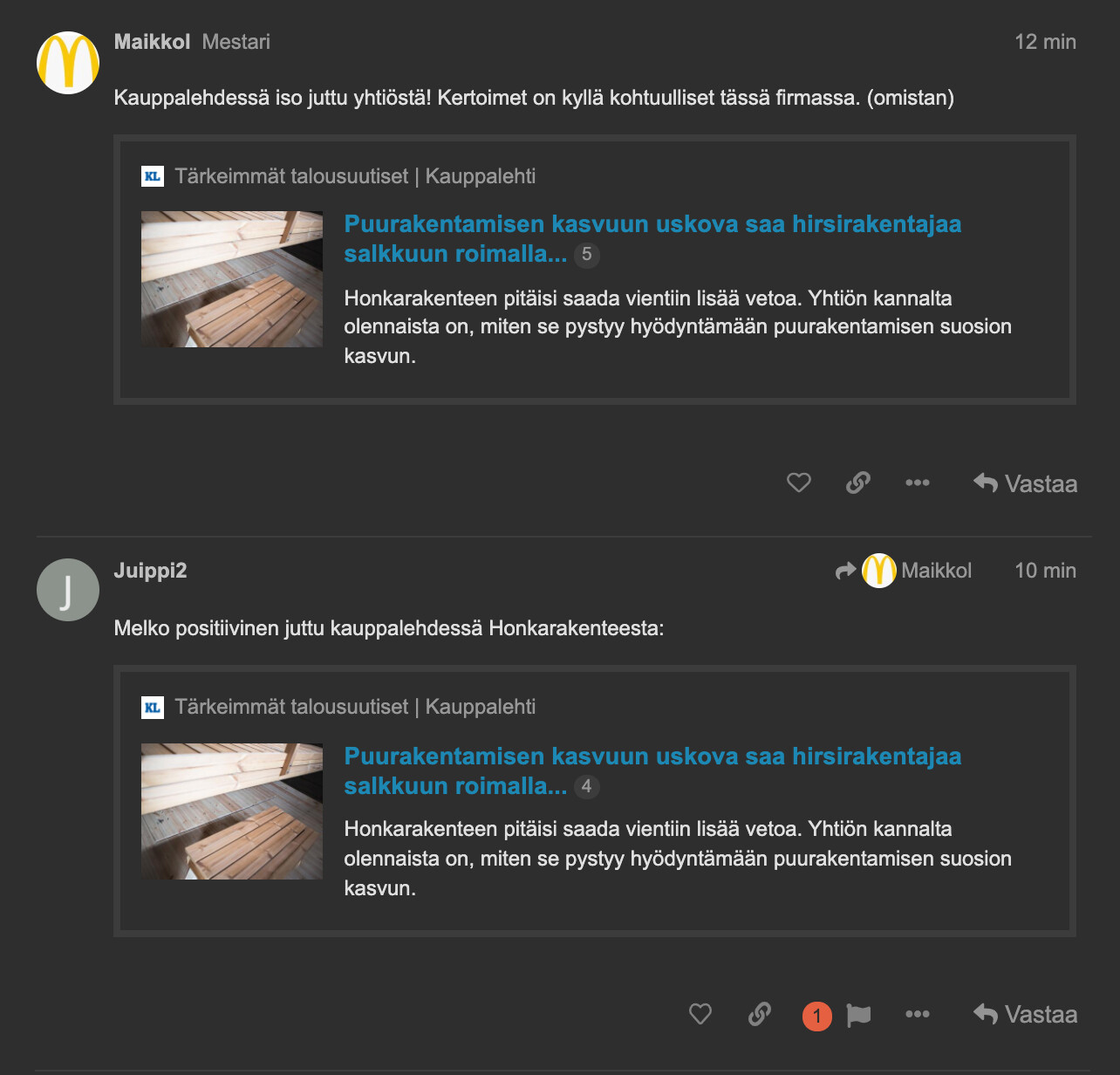Jump to the replied-to Maikkol post
The width and height of the screenshot is (1120, 1075).
tap(904, 571)
